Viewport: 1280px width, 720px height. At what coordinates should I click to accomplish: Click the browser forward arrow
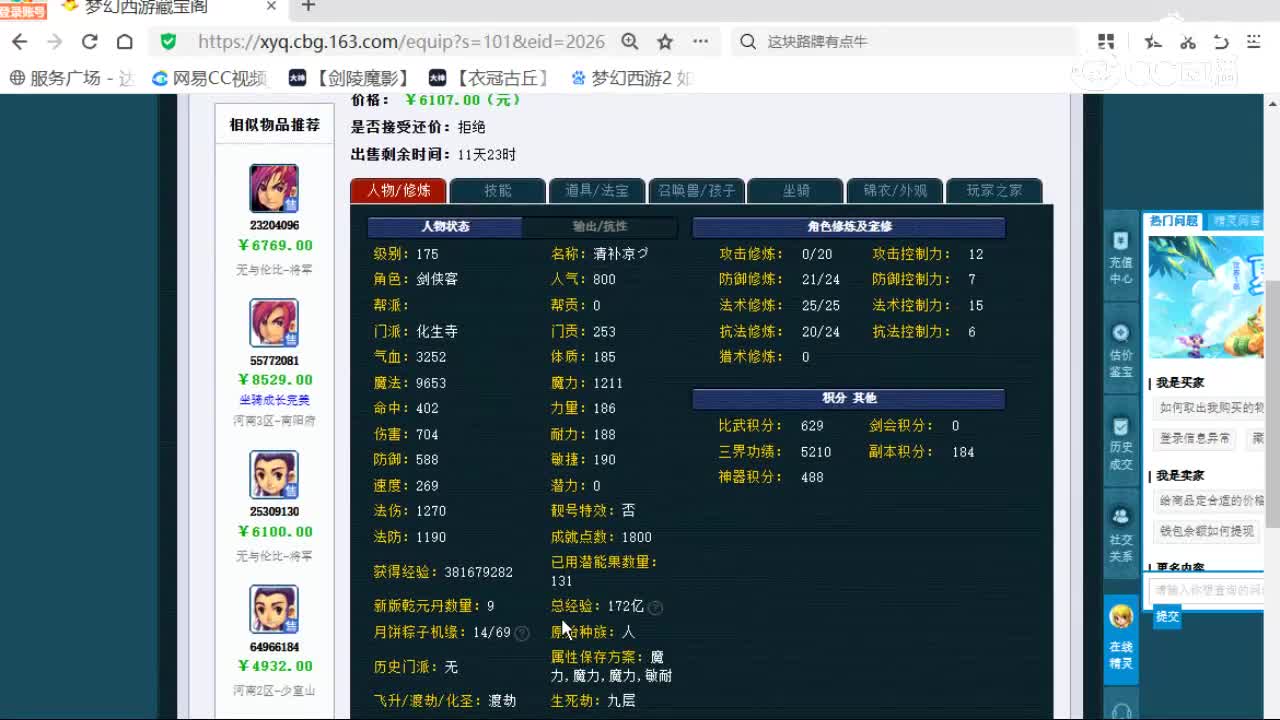54,42
